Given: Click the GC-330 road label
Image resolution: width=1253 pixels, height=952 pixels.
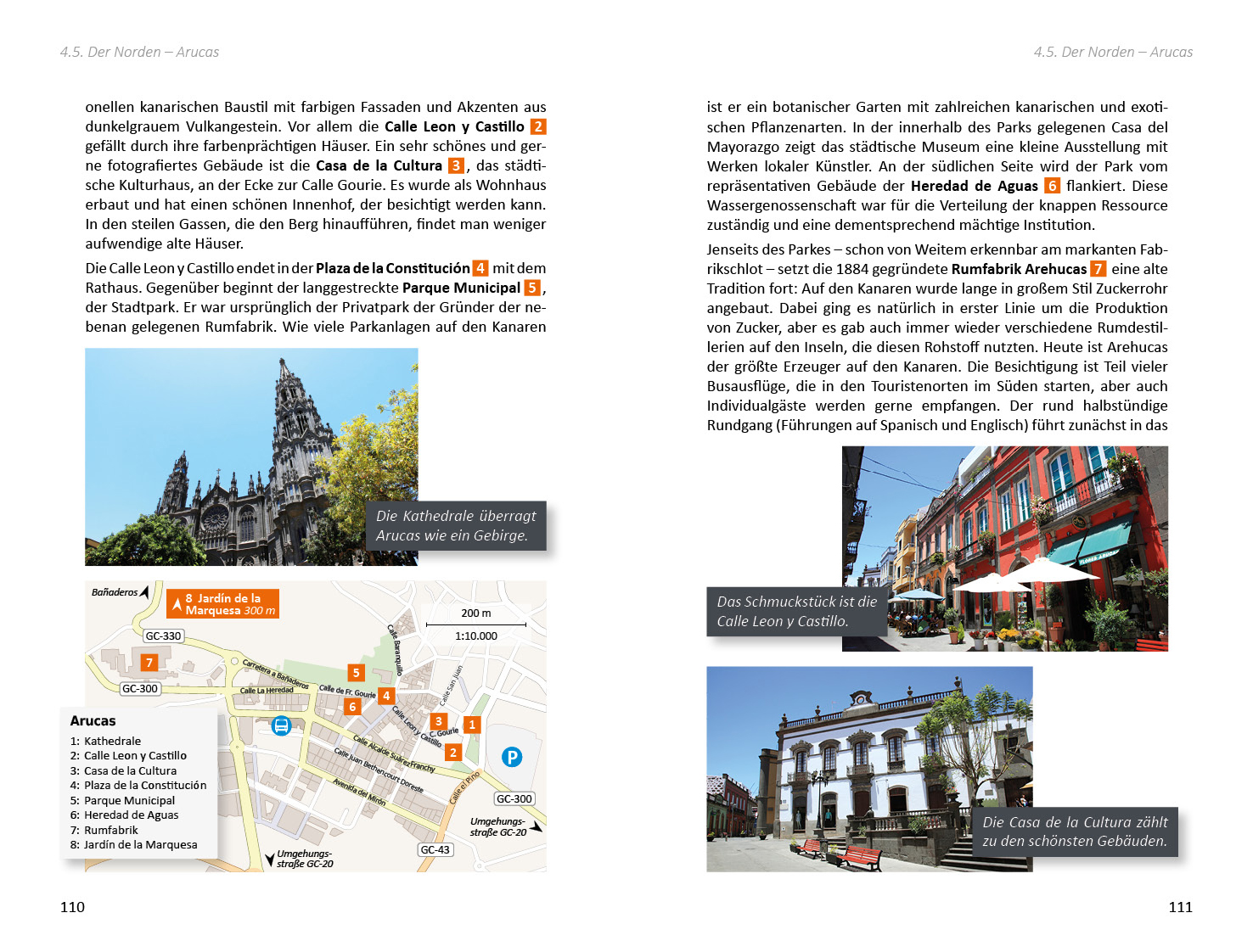Looking at the screenshot, I should (163, 636).
